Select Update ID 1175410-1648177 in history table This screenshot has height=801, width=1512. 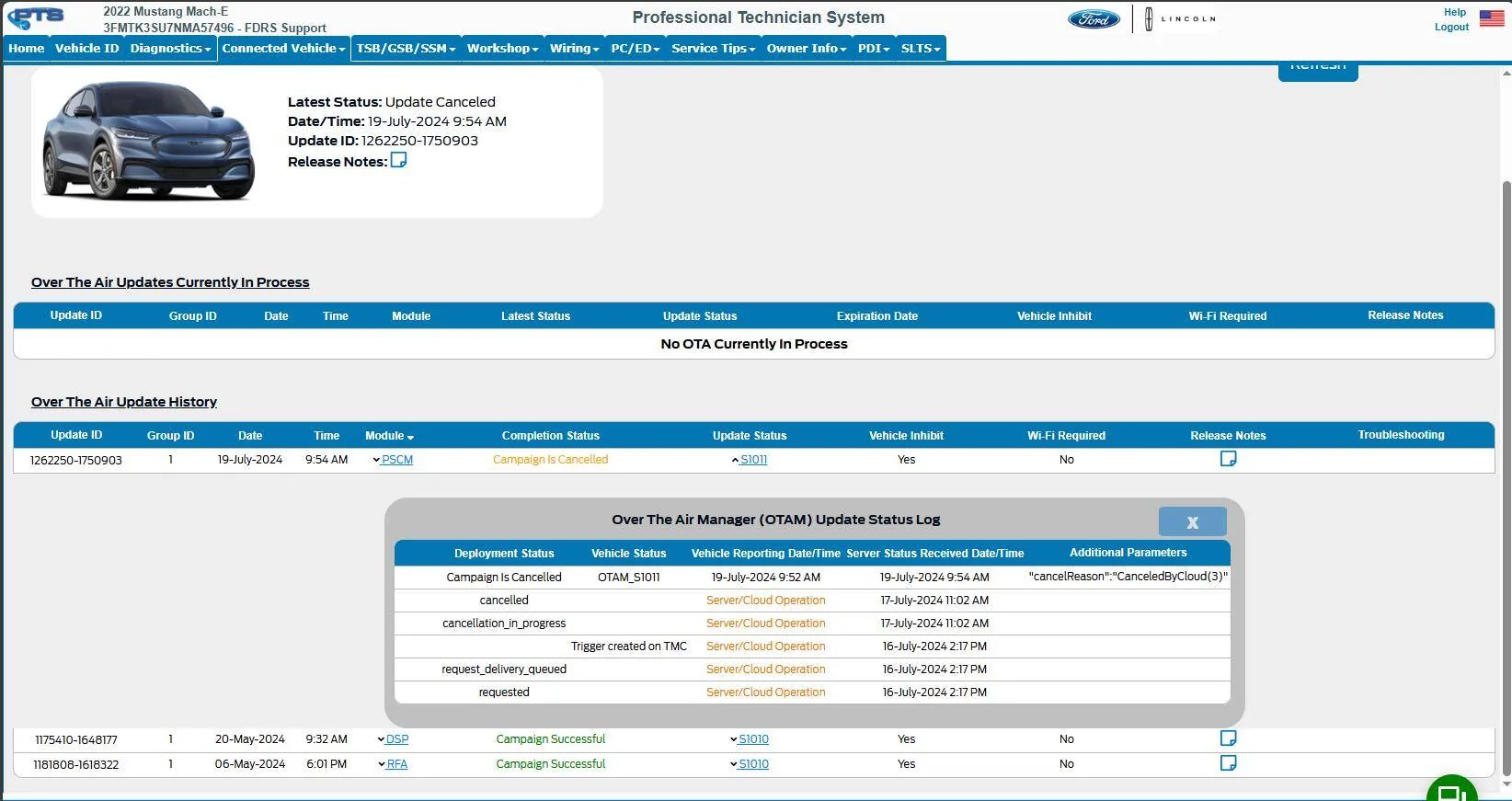76,739
